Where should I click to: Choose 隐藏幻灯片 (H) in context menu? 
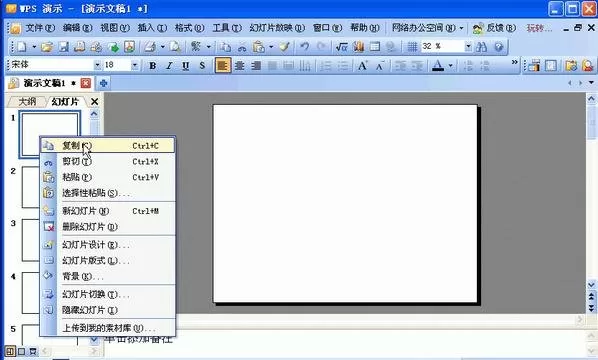click(x=108, y=310)
